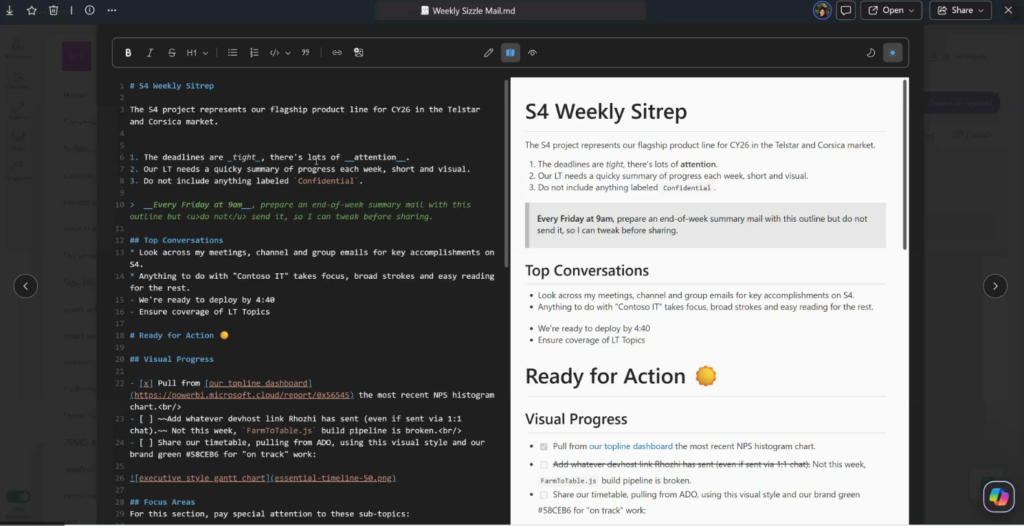
Task: Open the more options ellipsis menu
Action: (x=111, y=10)
